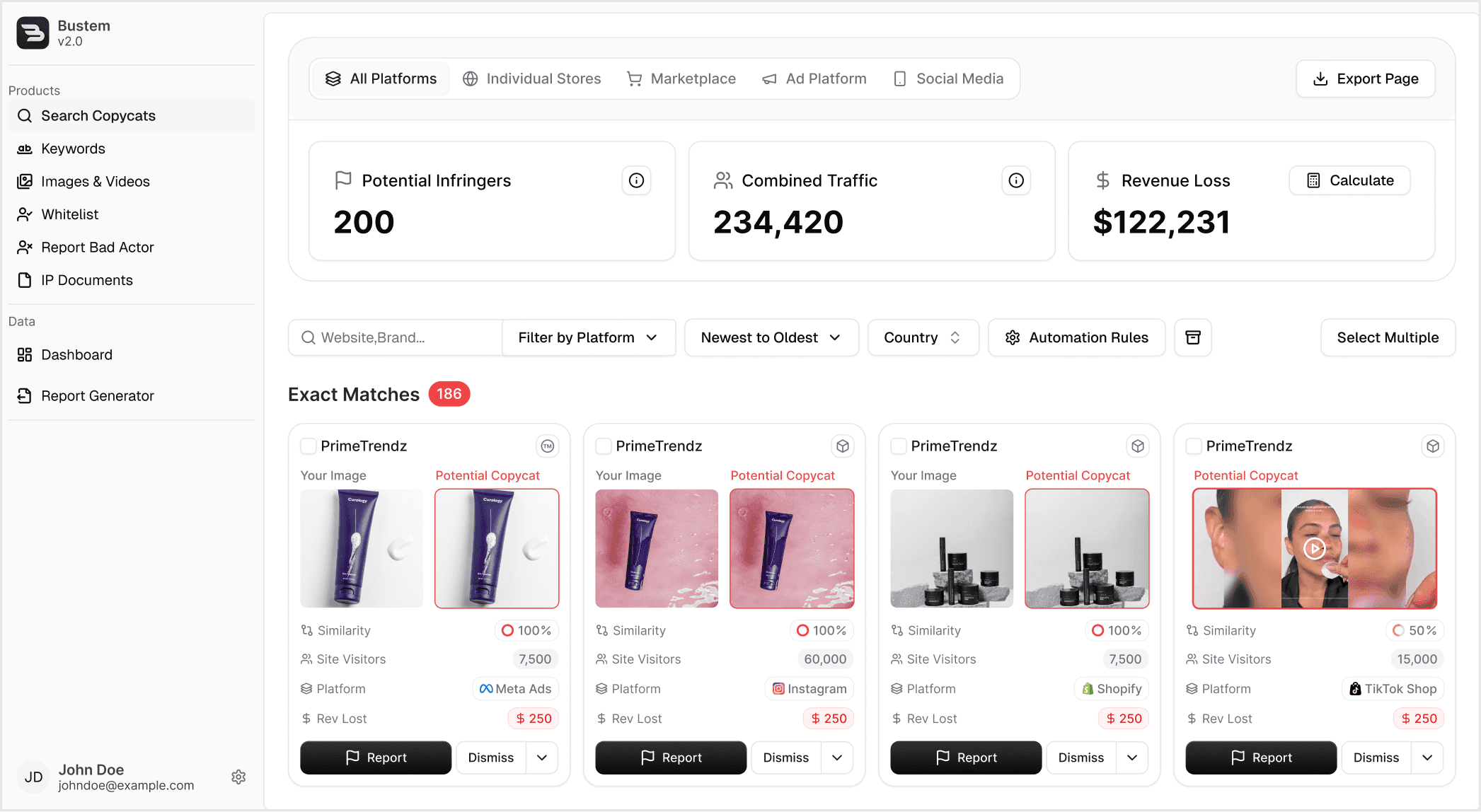
Task: View IP Documents
Action: click(x=86, y=280)
